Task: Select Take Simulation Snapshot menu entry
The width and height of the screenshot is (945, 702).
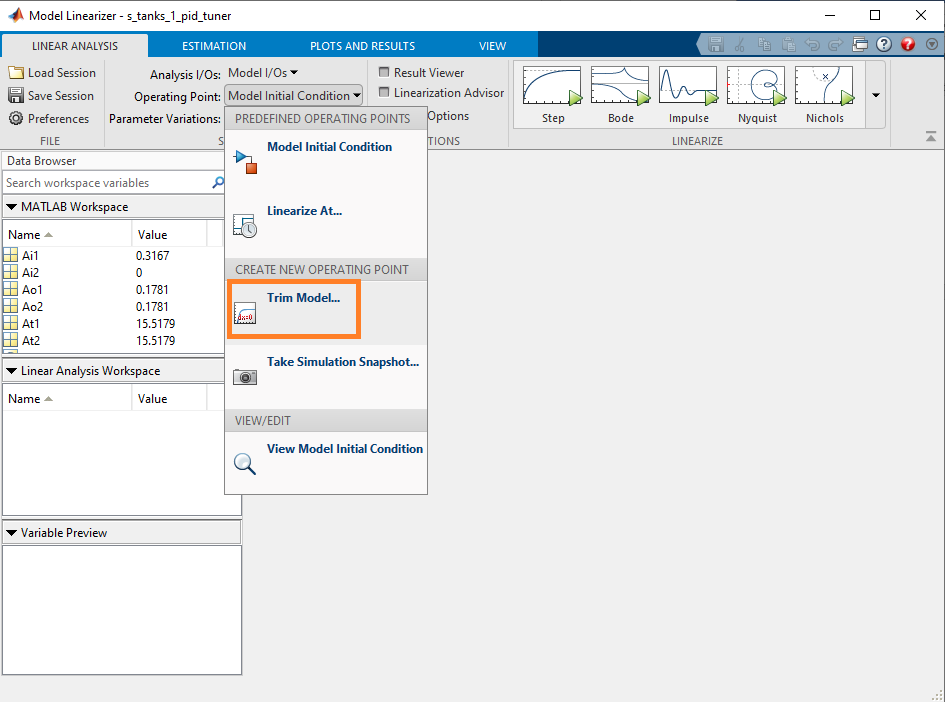Action: tap(342, 362)
